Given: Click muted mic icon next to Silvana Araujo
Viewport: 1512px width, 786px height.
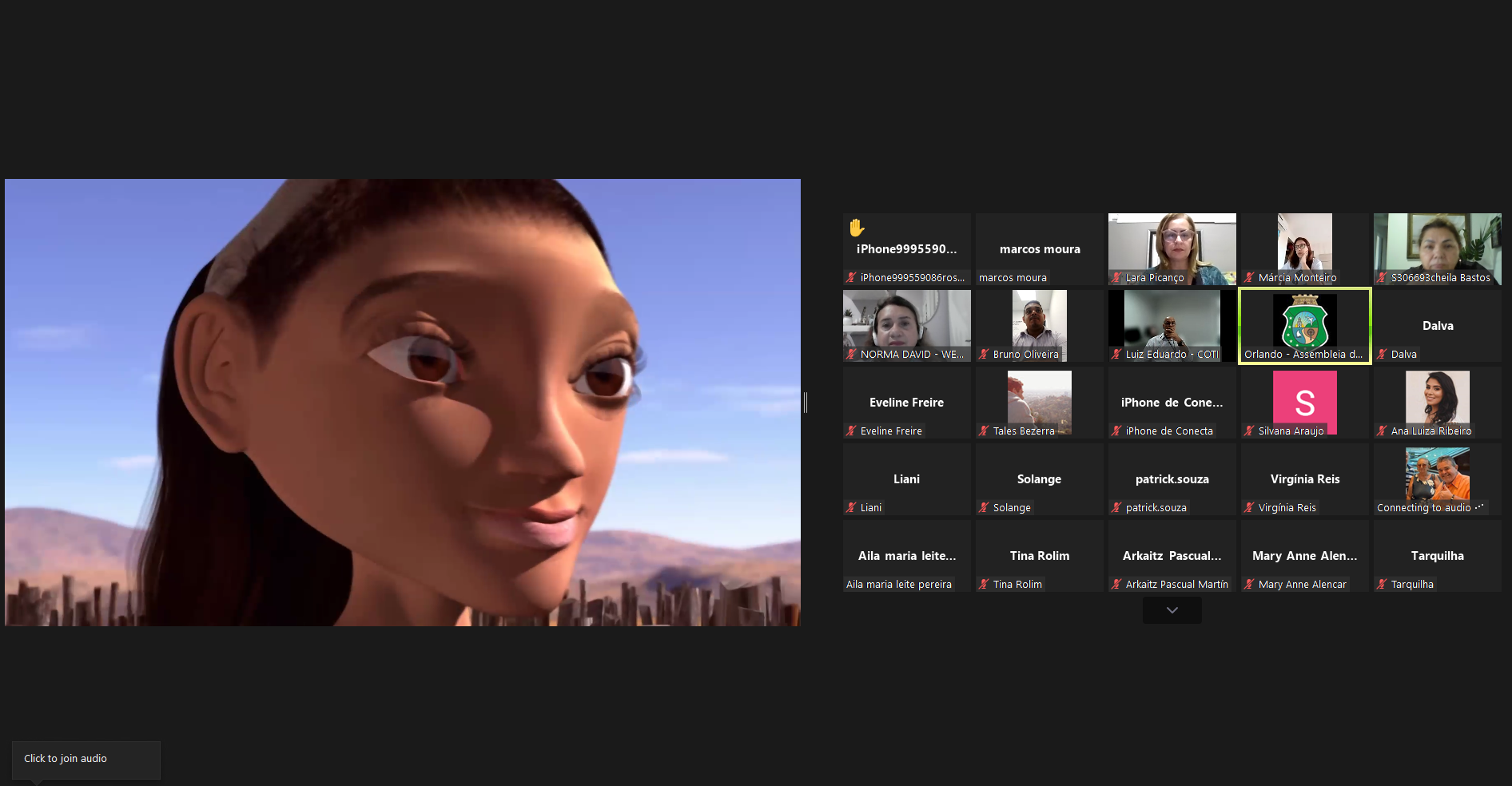Looking at the screenshot, I should pyautogui.click(x=1249, y=431).
